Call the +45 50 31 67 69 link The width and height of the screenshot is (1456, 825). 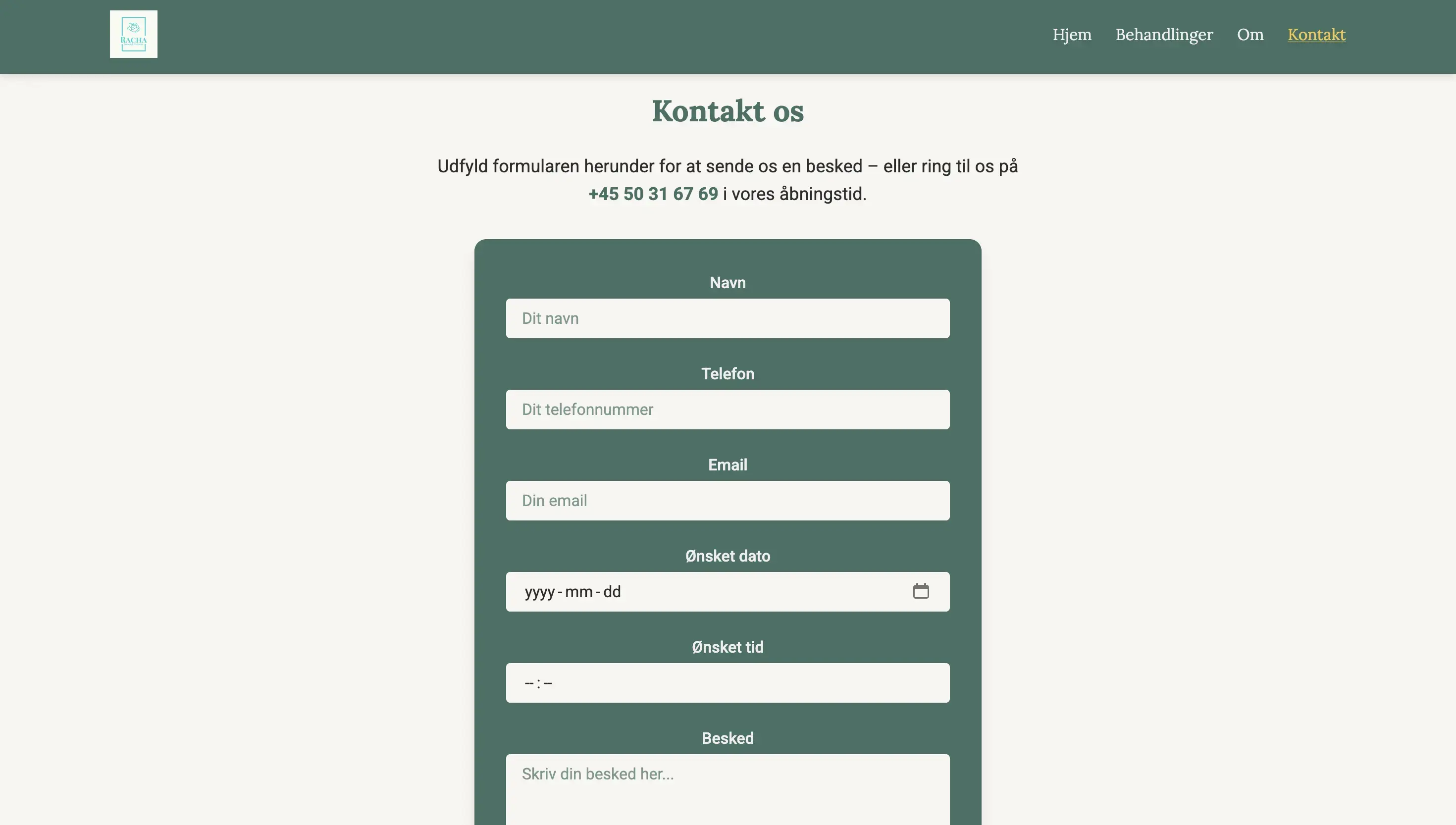tap(653, 194)
